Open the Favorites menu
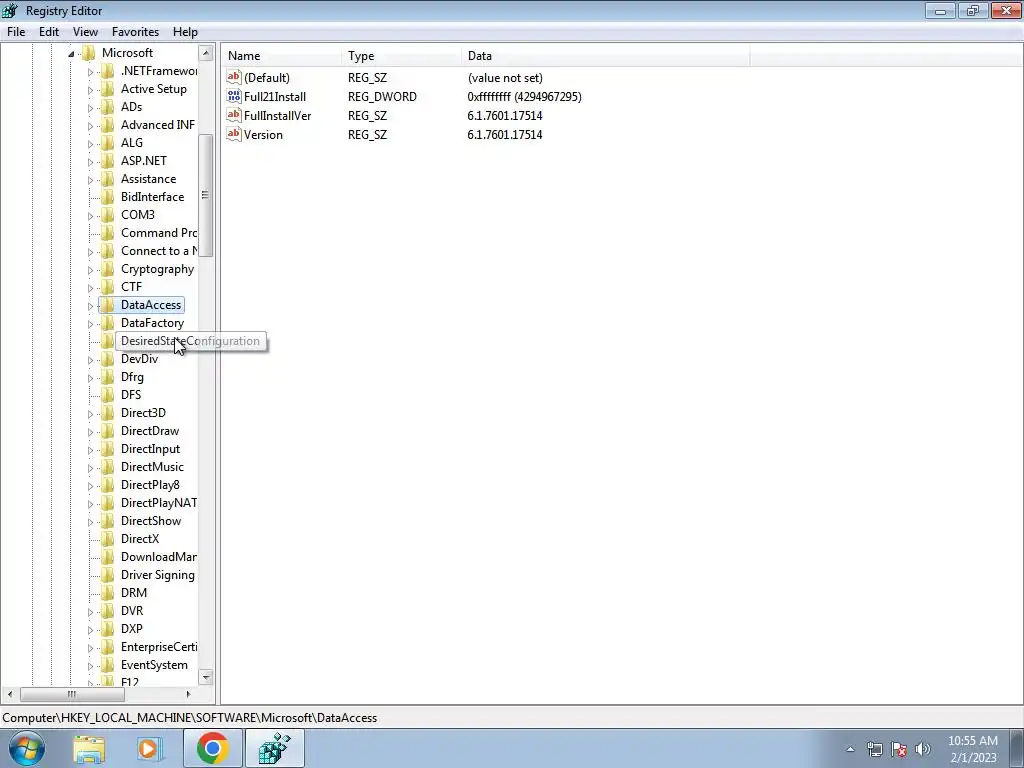The height and width of the screenshot is (768, 1024). [135, 31]
